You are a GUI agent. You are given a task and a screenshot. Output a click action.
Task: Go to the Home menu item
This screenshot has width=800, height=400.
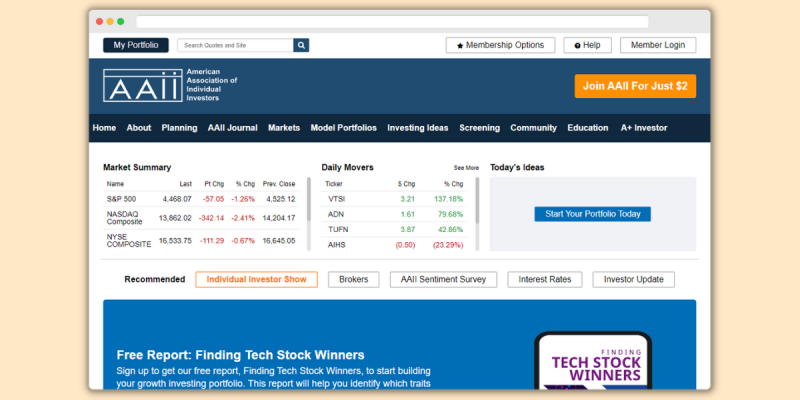click(x=104, y=128)
